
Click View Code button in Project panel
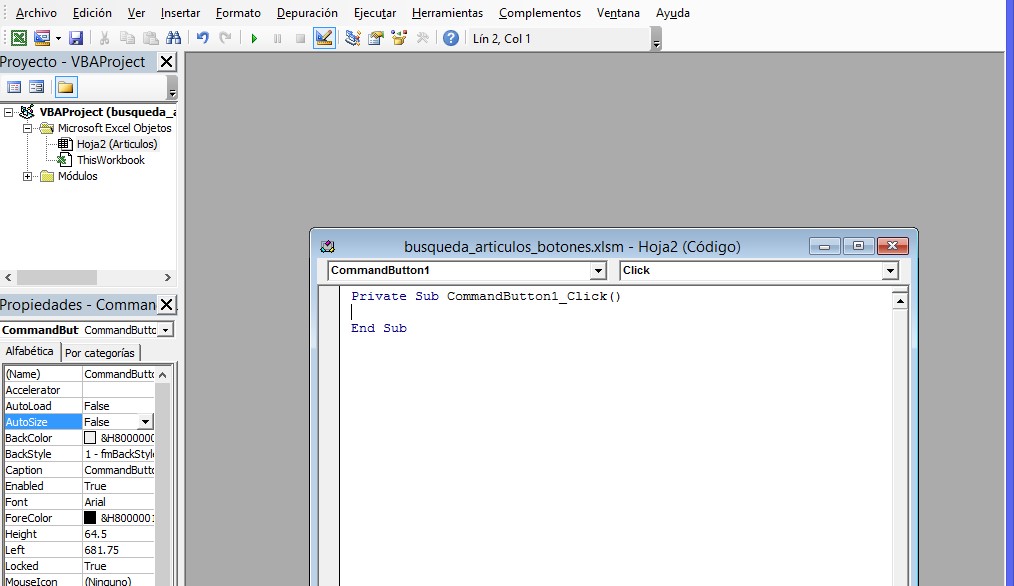pos(14,87)
